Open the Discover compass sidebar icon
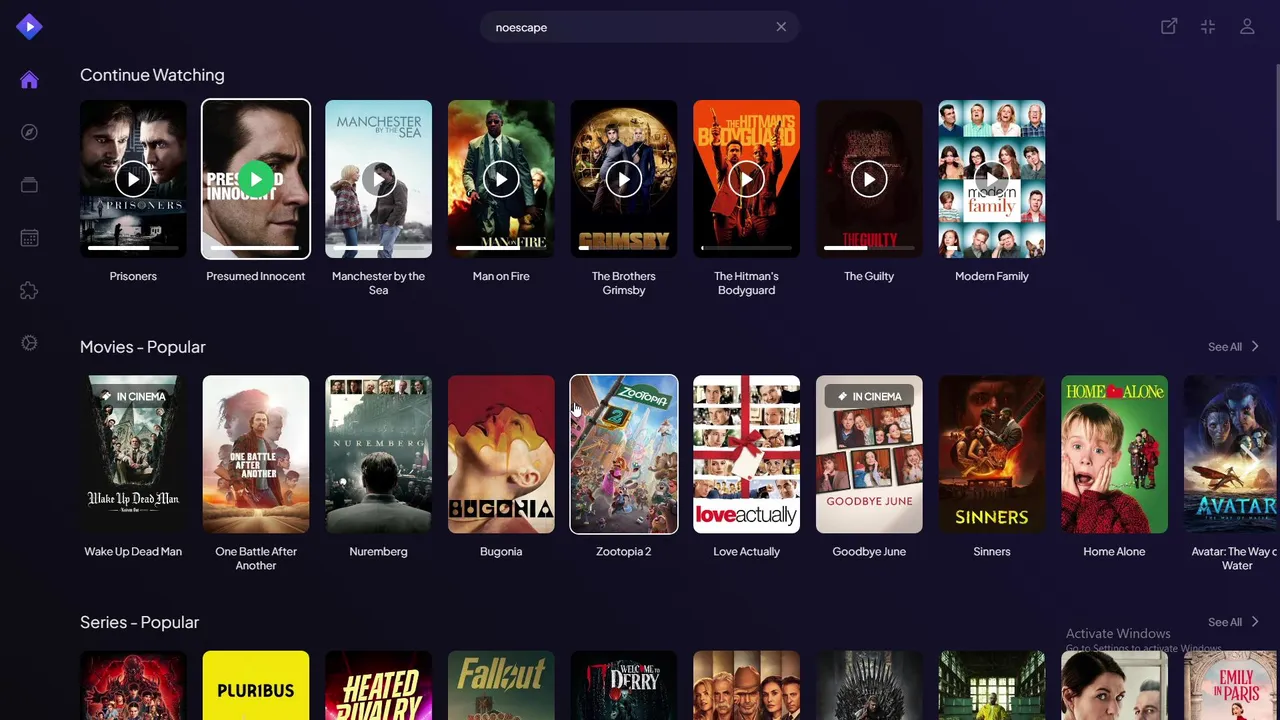The height and width of the screenshot is (720, 1280). tap(29, 132)
